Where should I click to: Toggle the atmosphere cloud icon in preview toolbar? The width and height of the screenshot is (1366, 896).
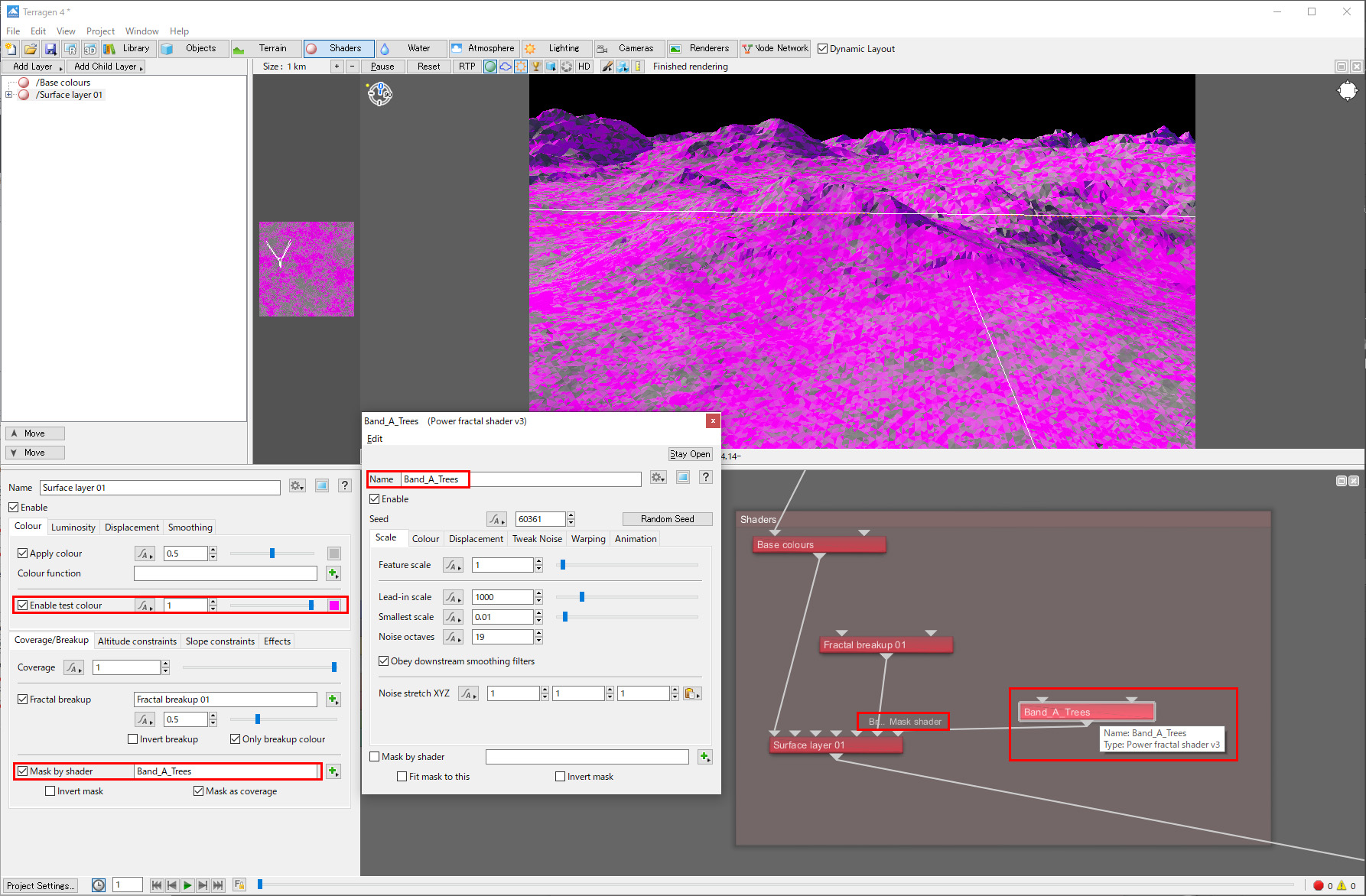[506, 67]
